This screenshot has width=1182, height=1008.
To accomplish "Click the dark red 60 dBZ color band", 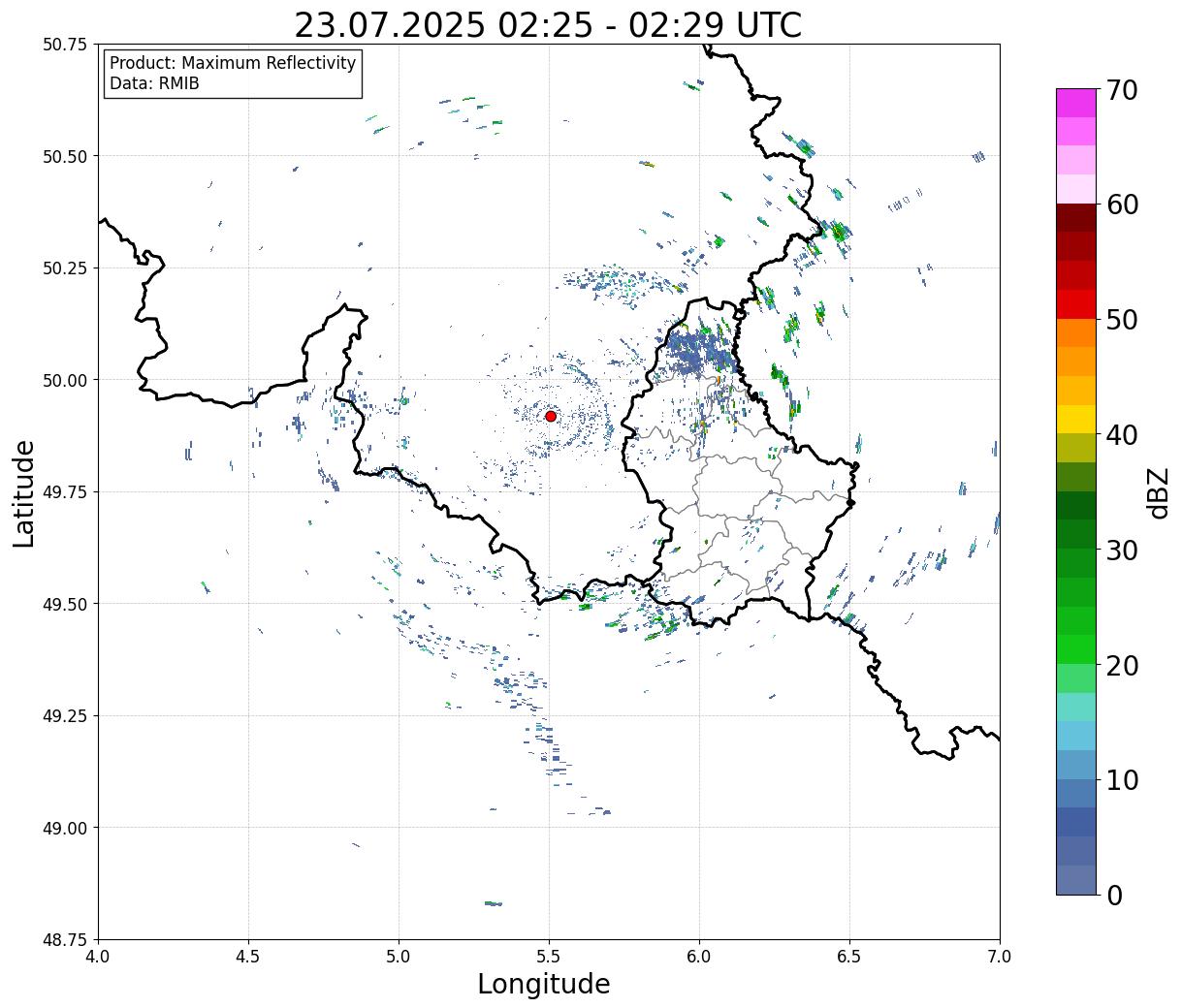I will 1075,217.
